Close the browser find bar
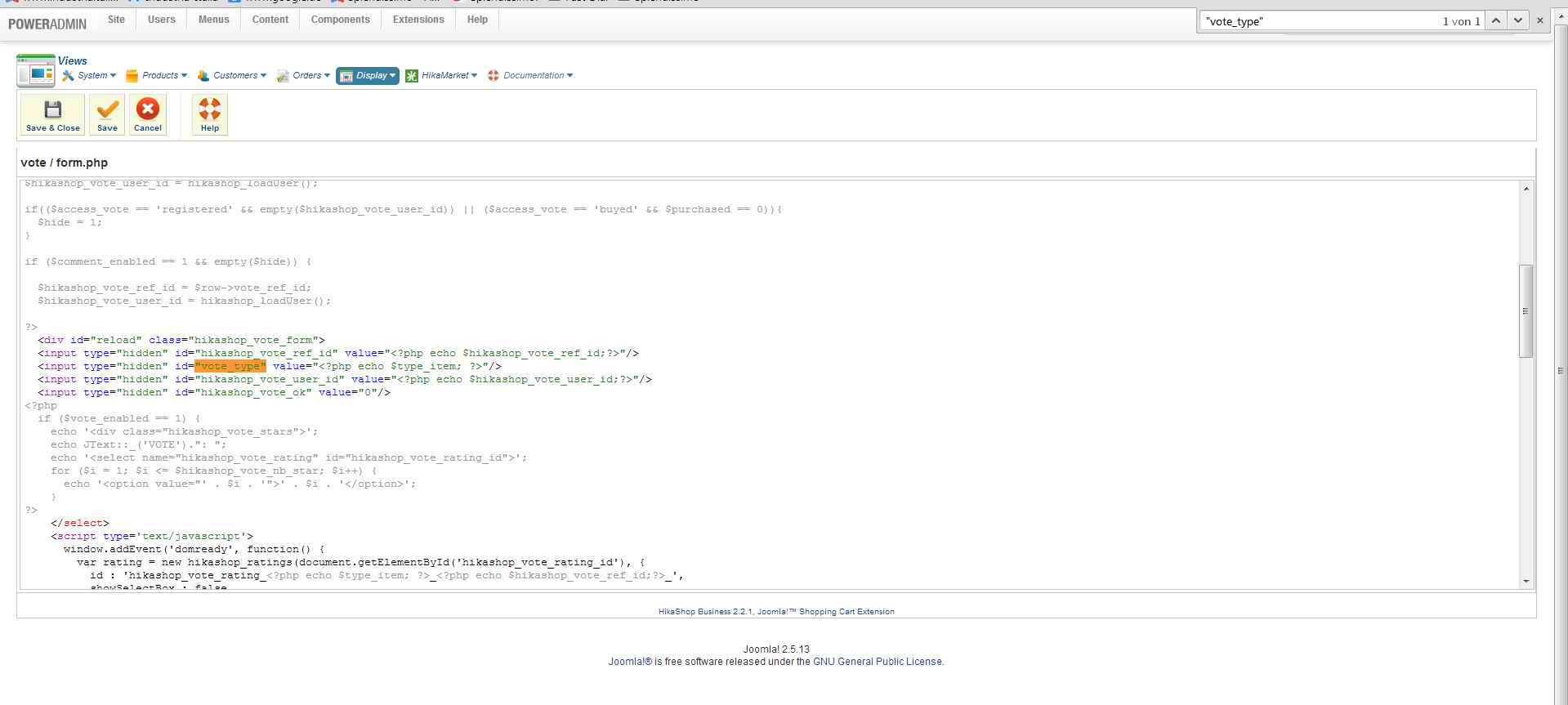1568x705 pixels. pos(1540,21)
